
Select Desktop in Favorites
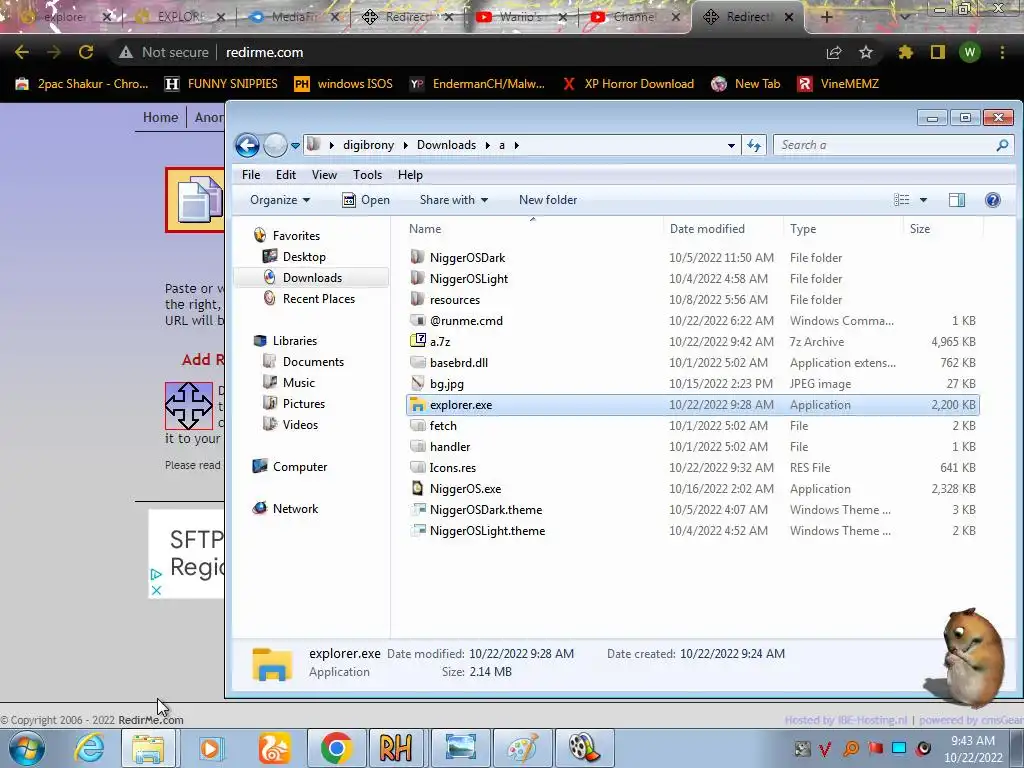304,257
